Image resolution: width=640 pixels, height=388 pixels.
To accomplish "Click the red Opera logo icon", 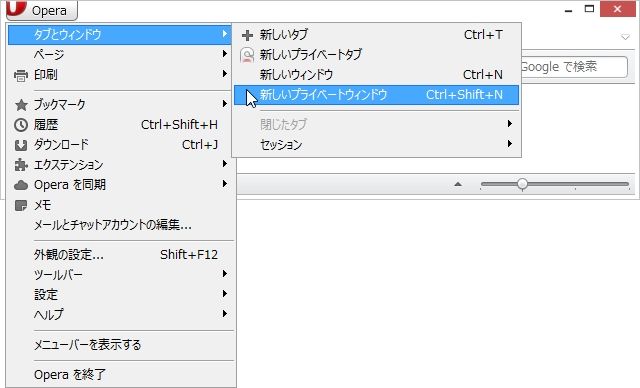I will tap(17, 8).
